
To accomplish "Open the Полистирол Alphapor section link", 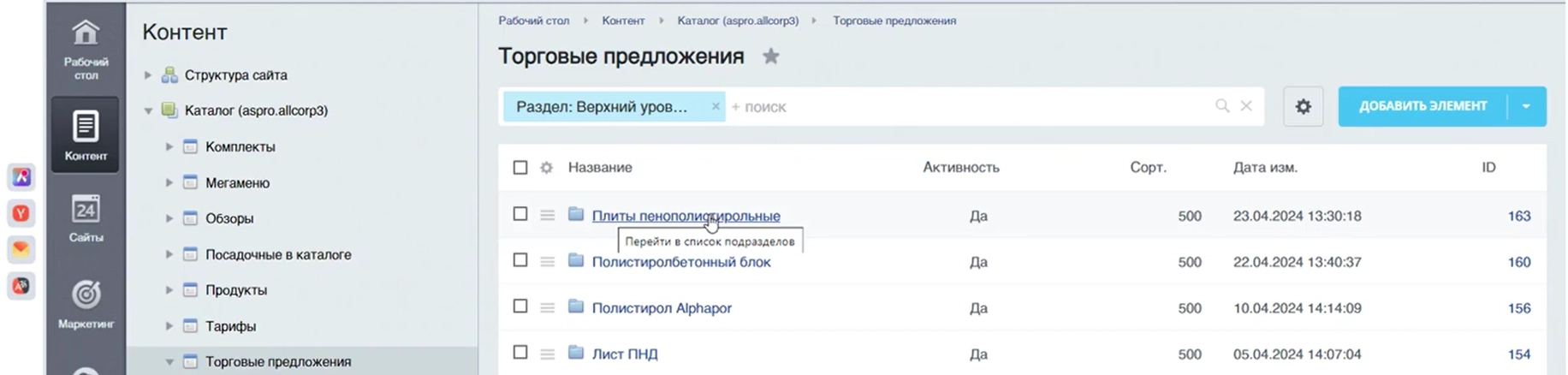I will click(x=662, y=308).
